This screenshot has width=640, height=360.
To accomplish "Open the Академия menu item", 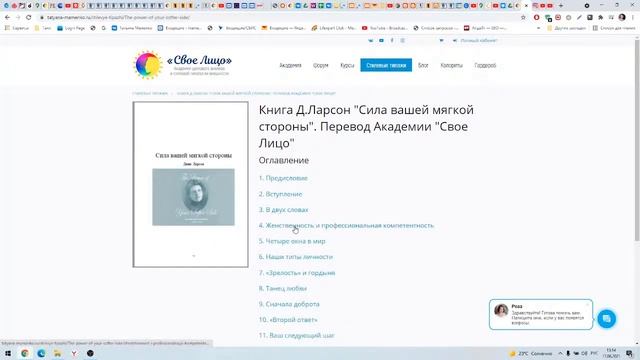I will point(290,65).
